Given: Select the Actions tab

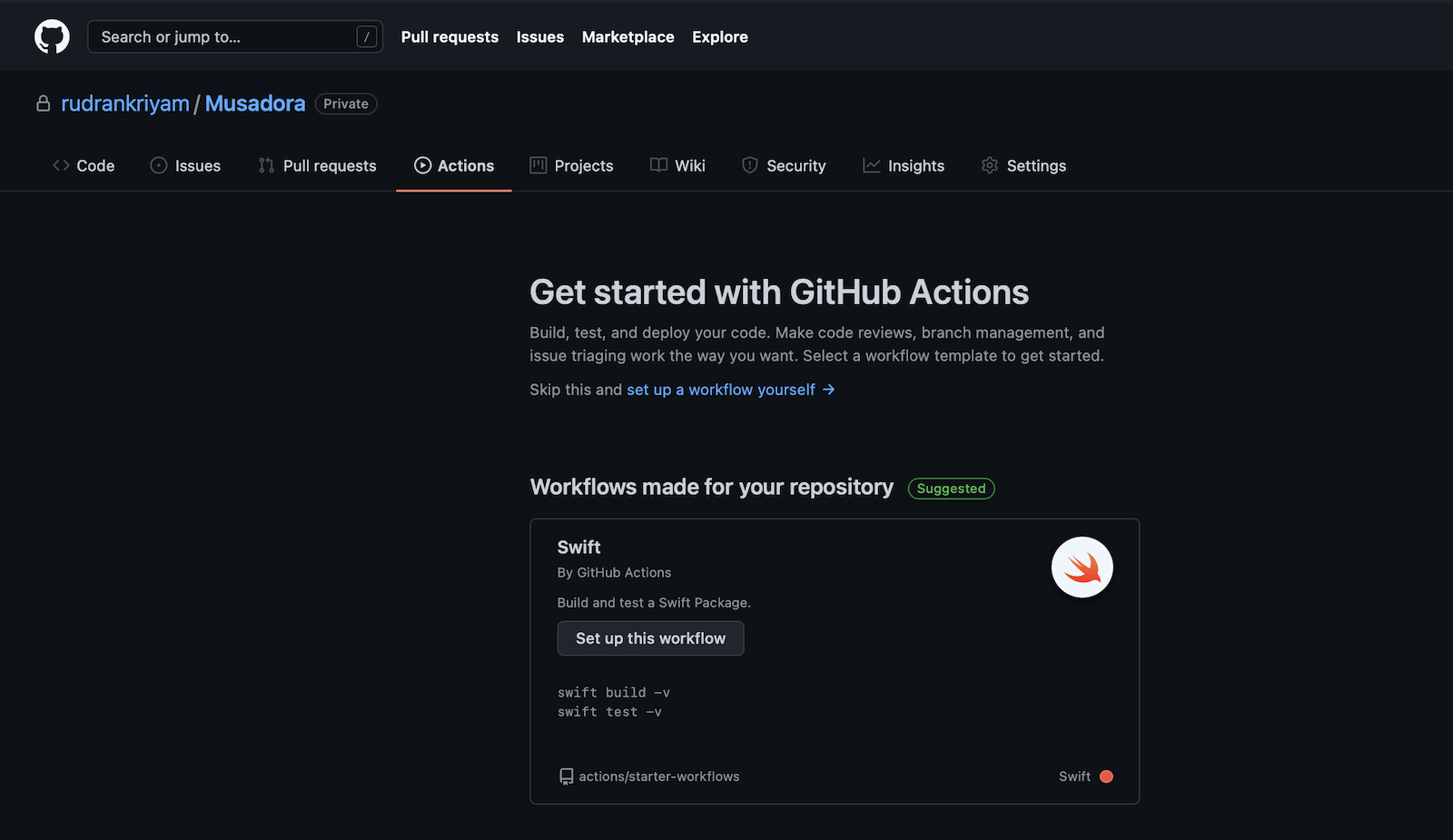Looking at the screenshot, I should tap(454, 165).
